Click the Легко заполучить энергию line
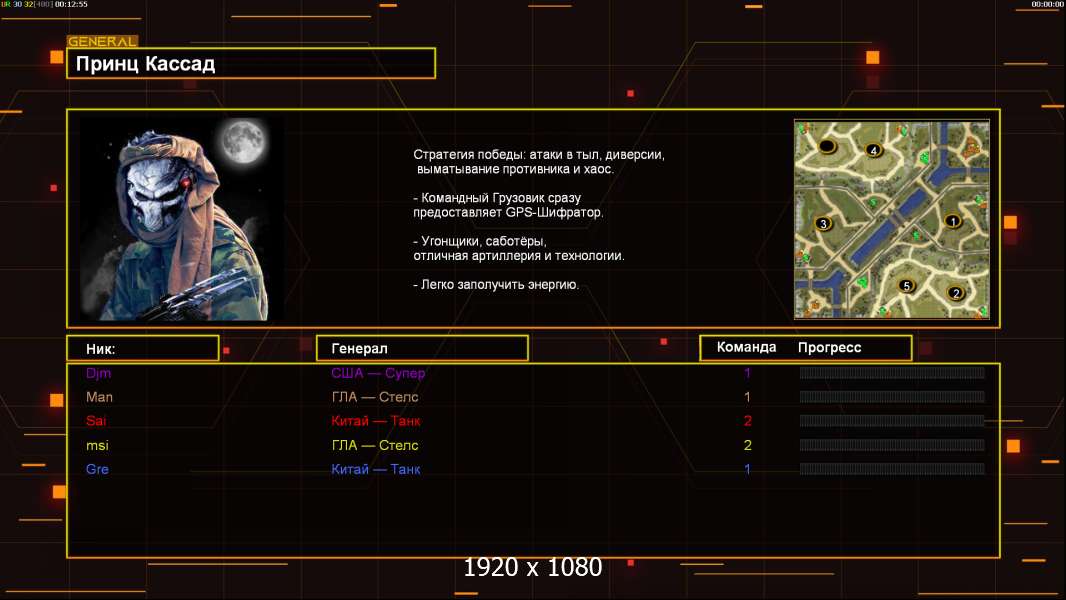 [x=496, y=285]
